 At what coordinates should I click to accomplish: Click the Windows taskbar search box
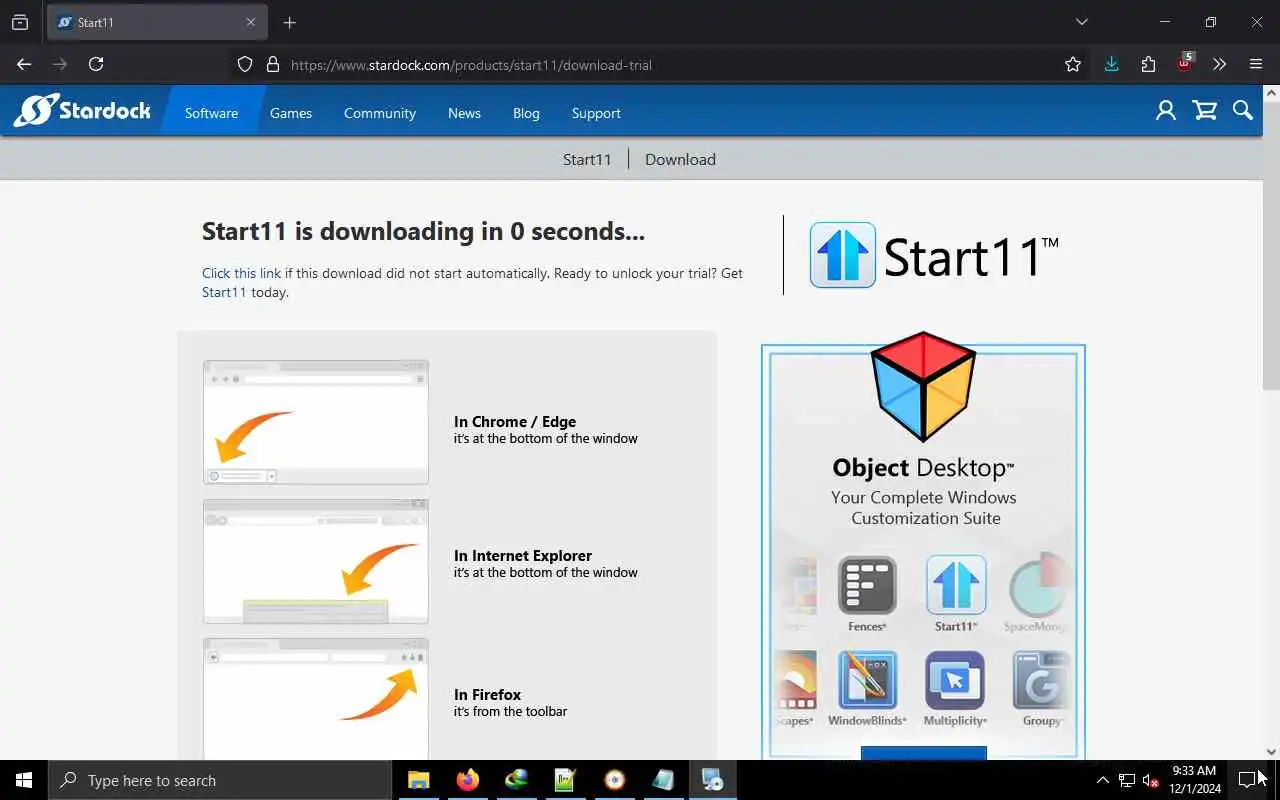pos(220,780)
